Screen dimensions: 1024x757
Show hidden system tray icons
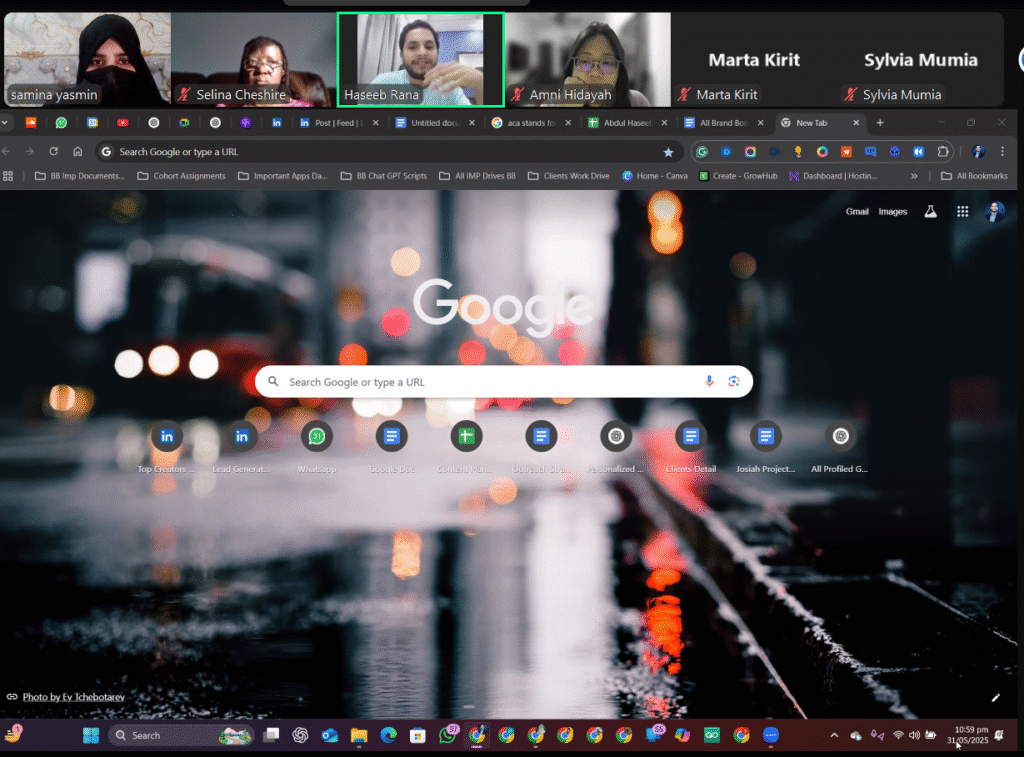coord(834,736)
